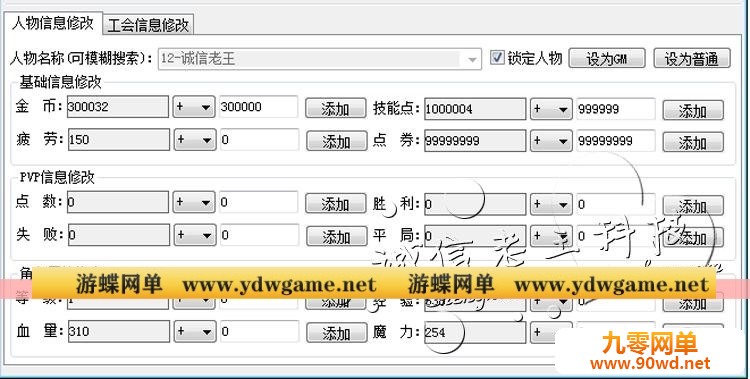Open the 点数 operator dropdown
750x379 pixels.
(x=194, y=202)
